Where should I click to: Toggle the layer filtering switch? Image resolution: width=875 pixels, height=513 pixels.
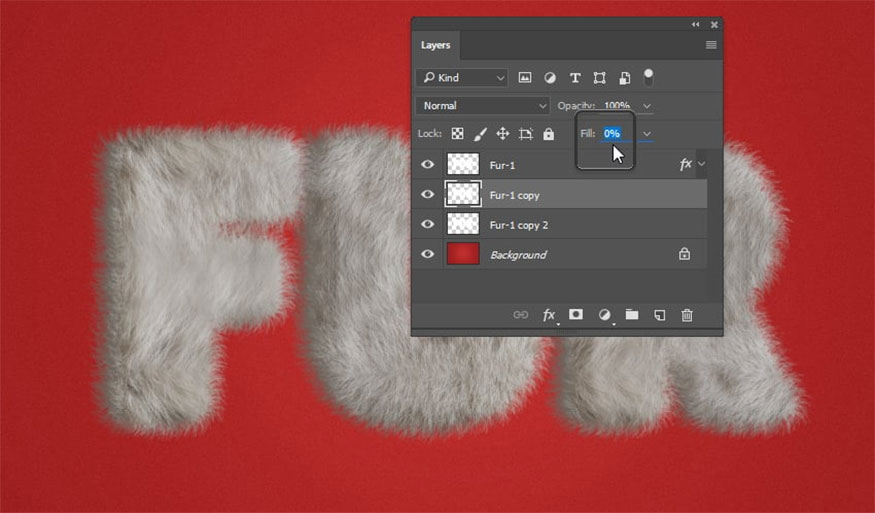tap(649, 76)
